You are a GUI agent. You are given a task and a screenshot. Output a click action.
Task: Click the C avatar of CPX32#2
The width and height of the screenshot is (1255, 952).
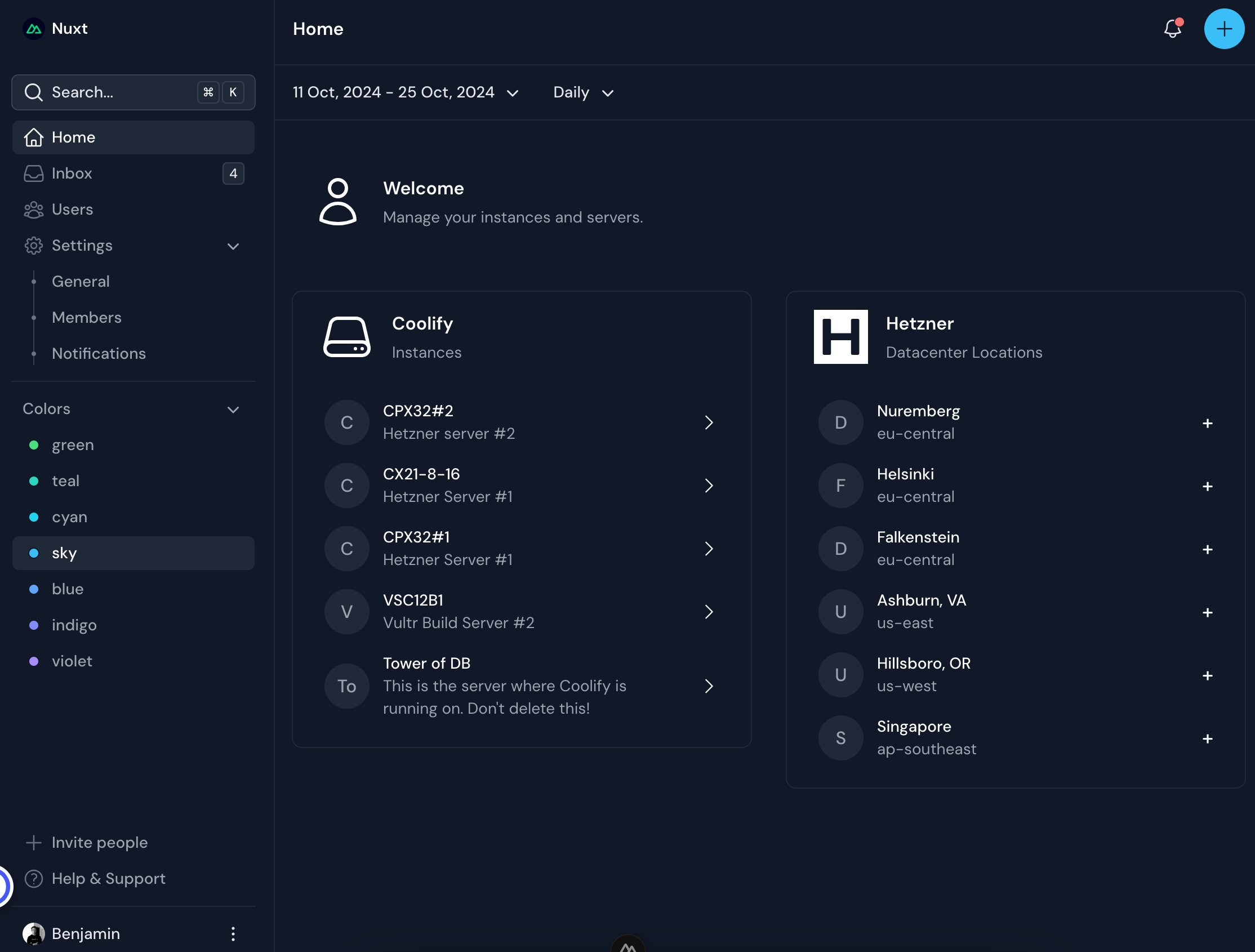[x=346, y=422]
